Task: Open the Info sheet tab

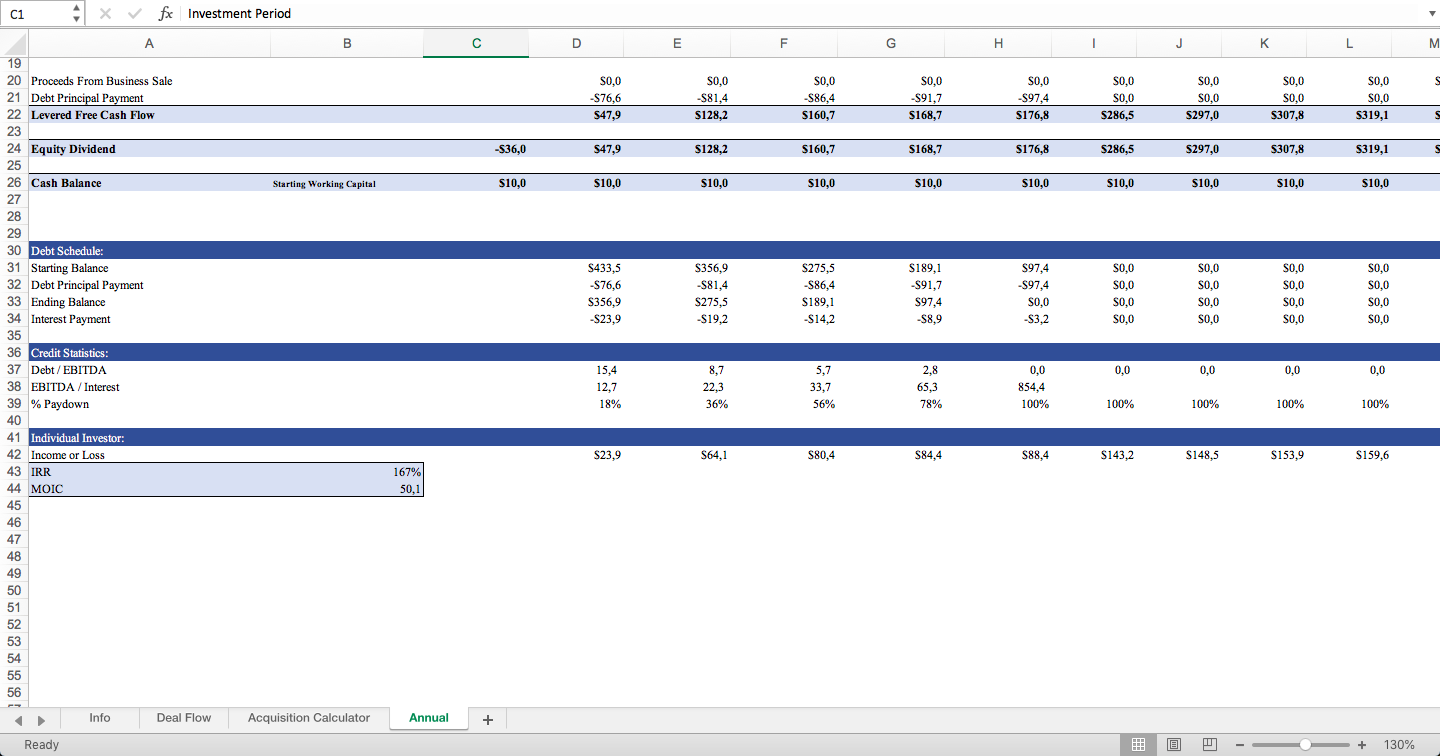Action: (100, 718)
